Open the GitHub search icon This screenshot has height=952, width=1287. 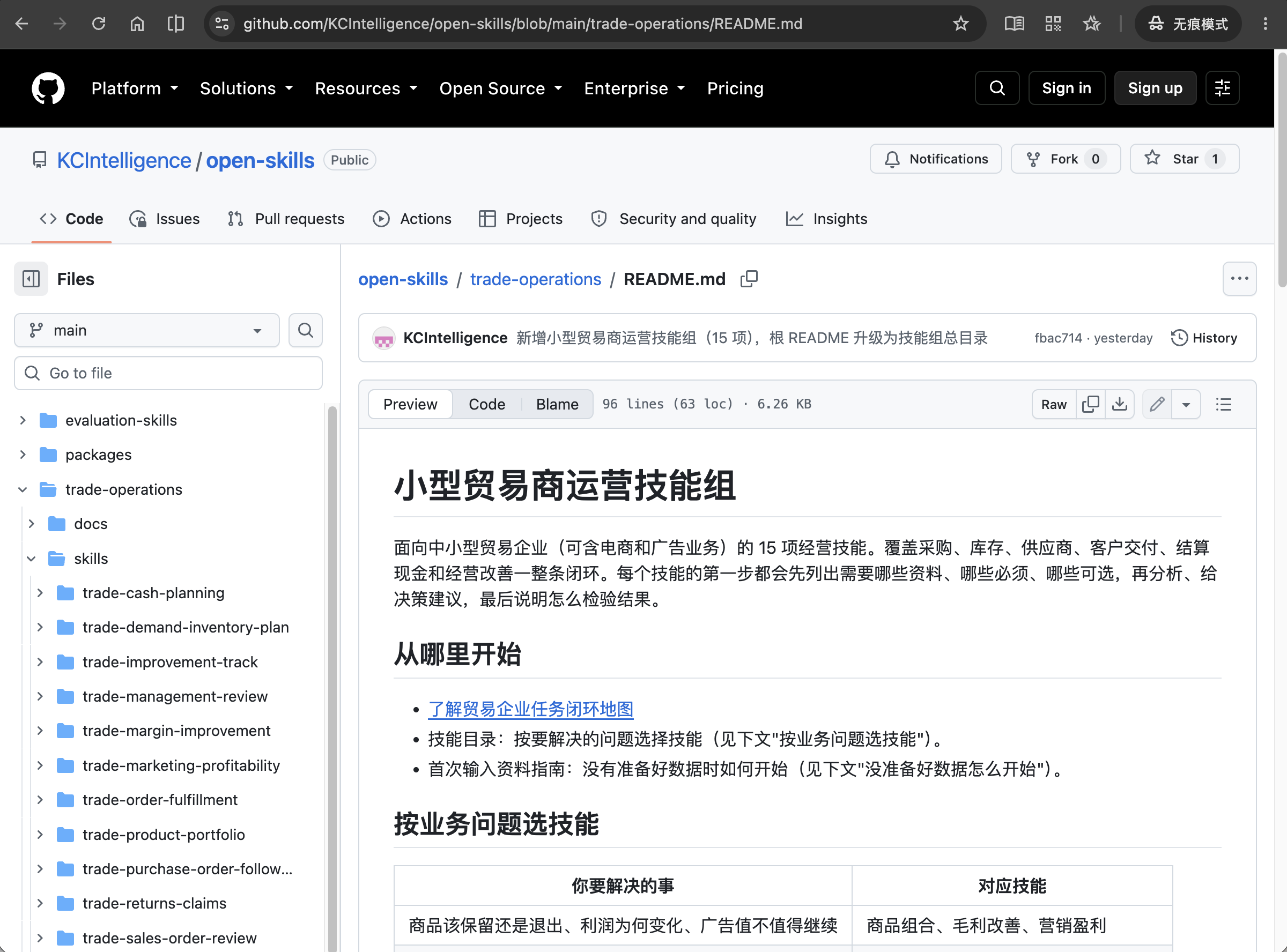click(x=996, y=88)
